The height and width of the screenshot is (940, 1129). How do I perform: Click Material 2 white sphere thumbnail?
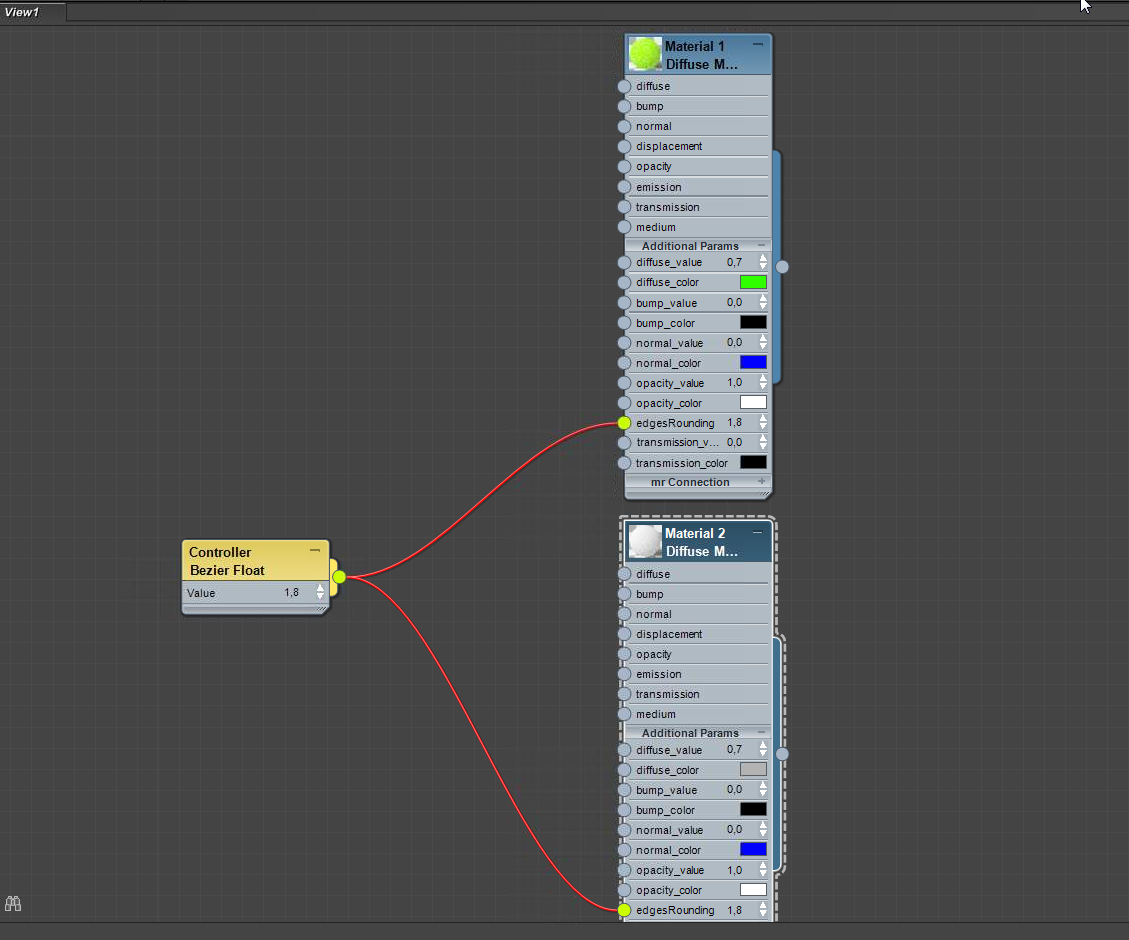[644, 541]
